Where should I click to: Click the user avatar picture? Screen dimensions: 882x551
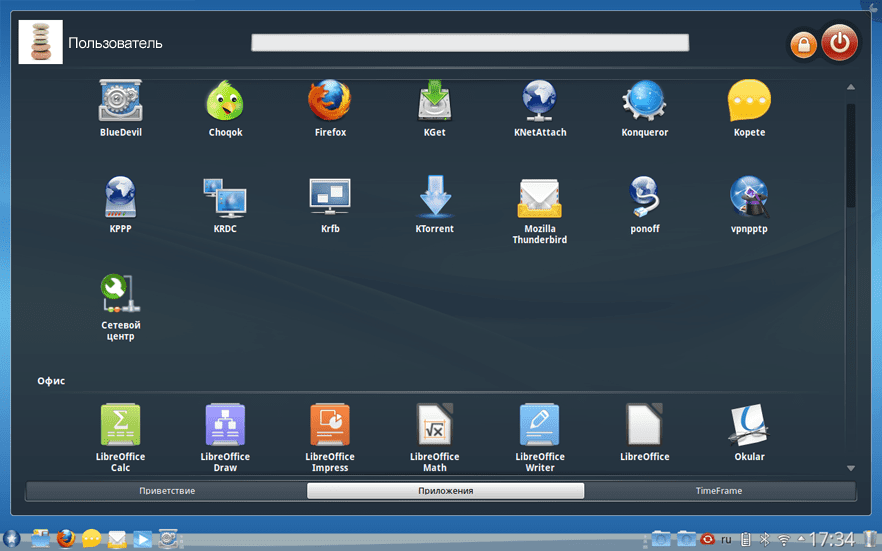[40, 42]
